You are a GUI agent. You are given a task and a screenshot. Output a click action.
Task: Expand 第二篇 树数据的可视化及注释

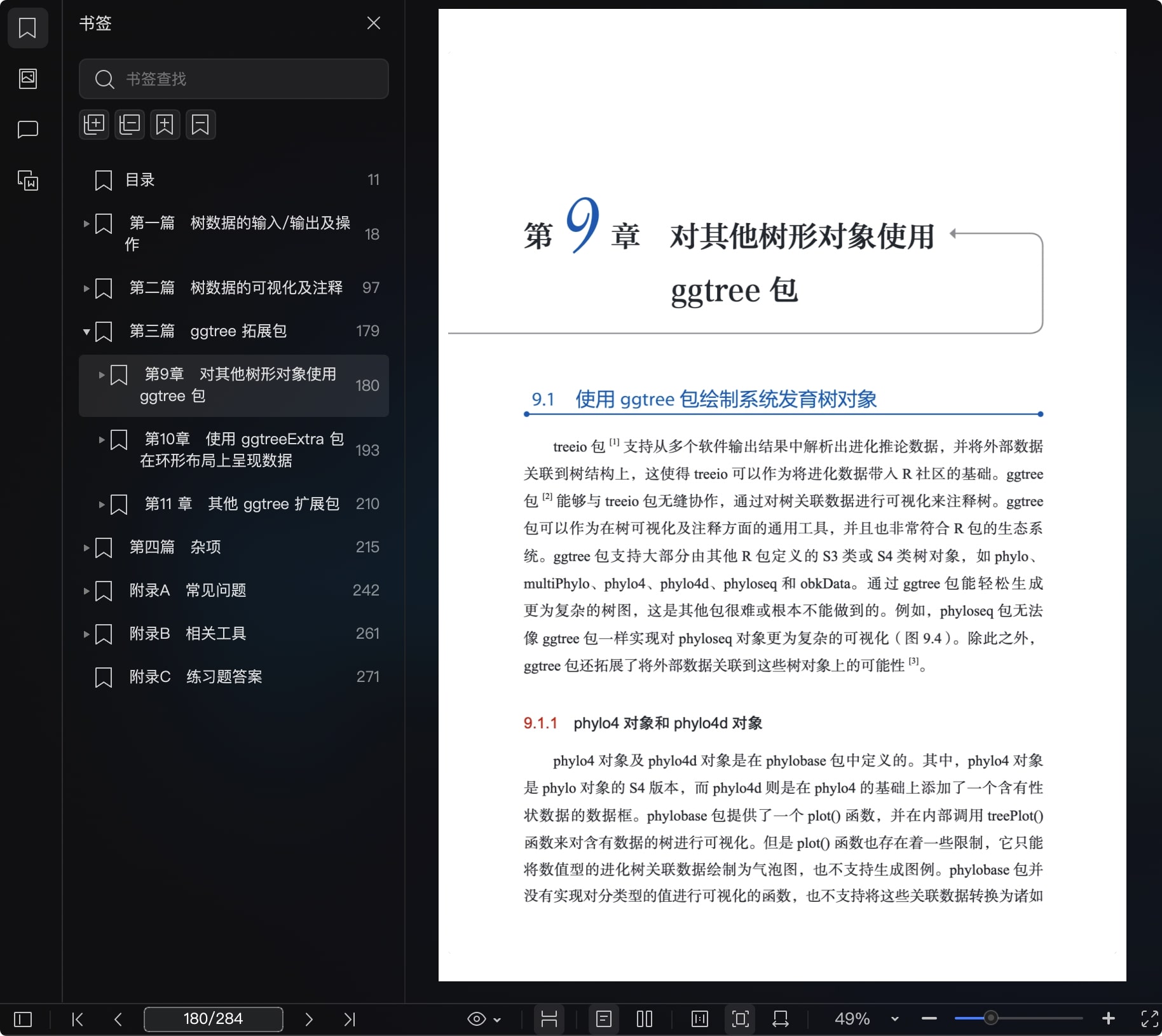point(86,288)
